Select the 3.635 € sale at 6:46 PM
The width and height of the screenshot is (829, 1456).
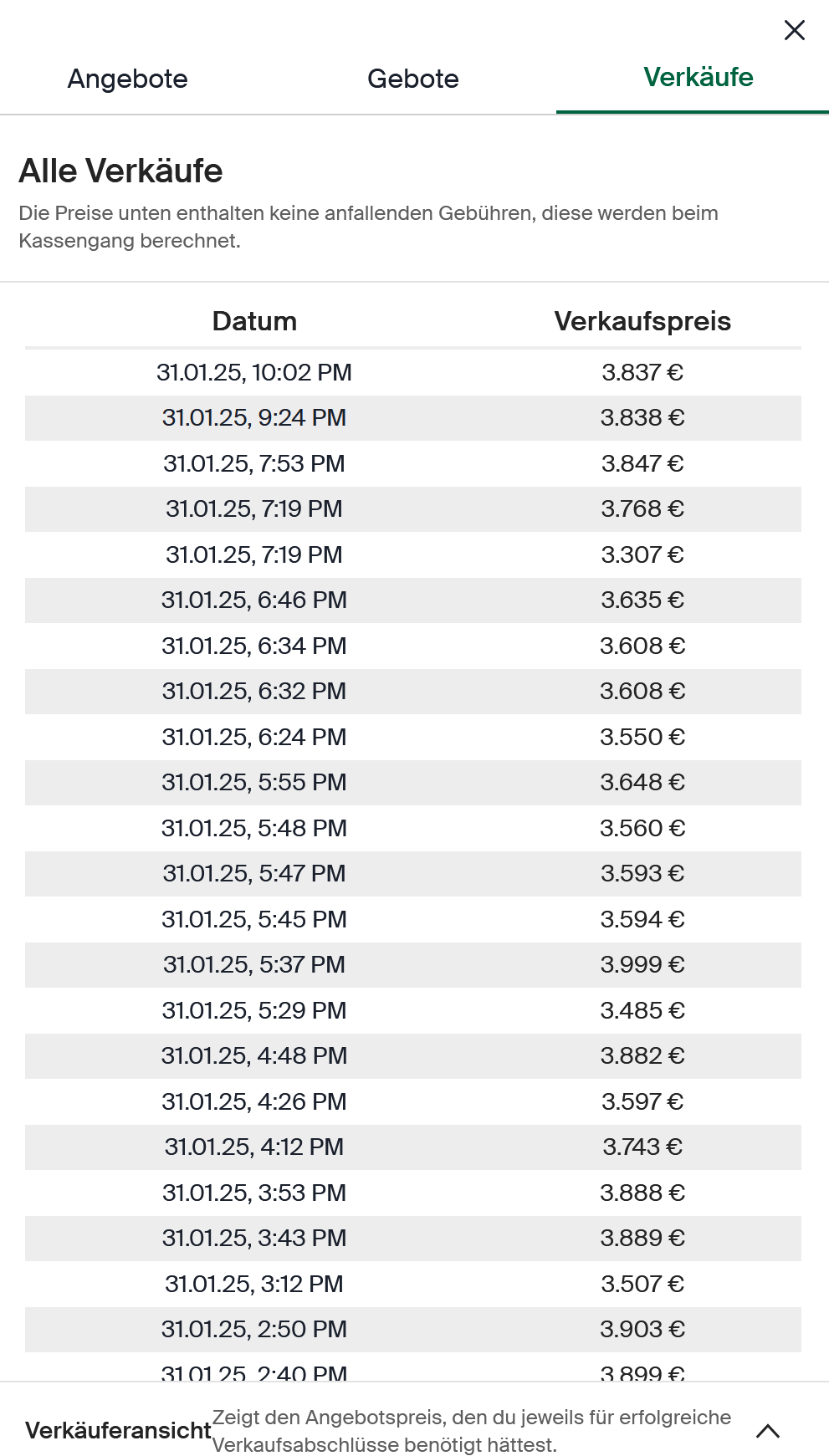642,600
